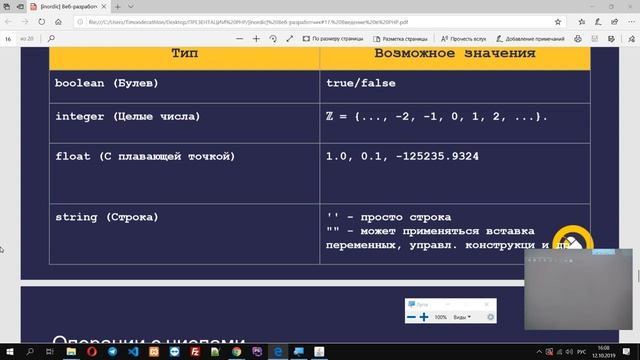The image size is (640, 360).
Task: Rotate the PDF page
Action: click(x=273, y=39)
